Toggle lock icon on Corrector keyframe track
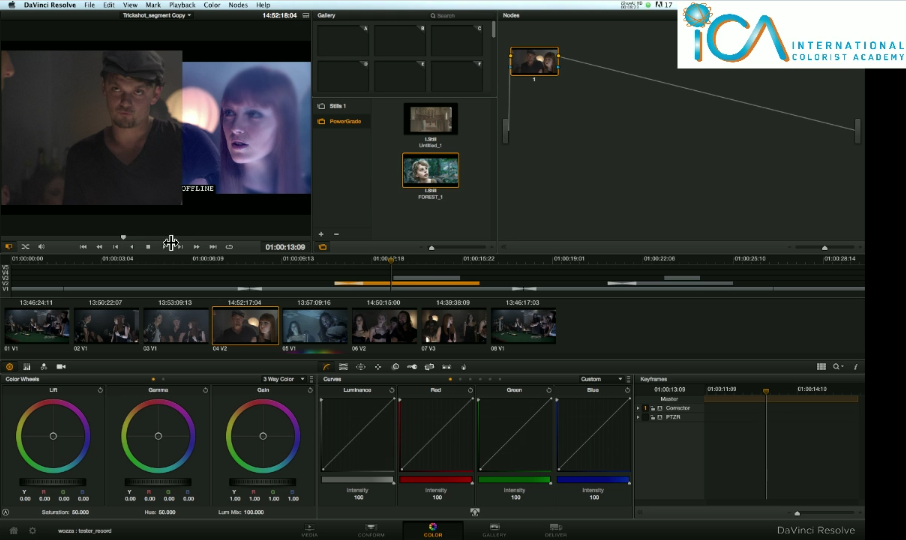 click(652, 408)
